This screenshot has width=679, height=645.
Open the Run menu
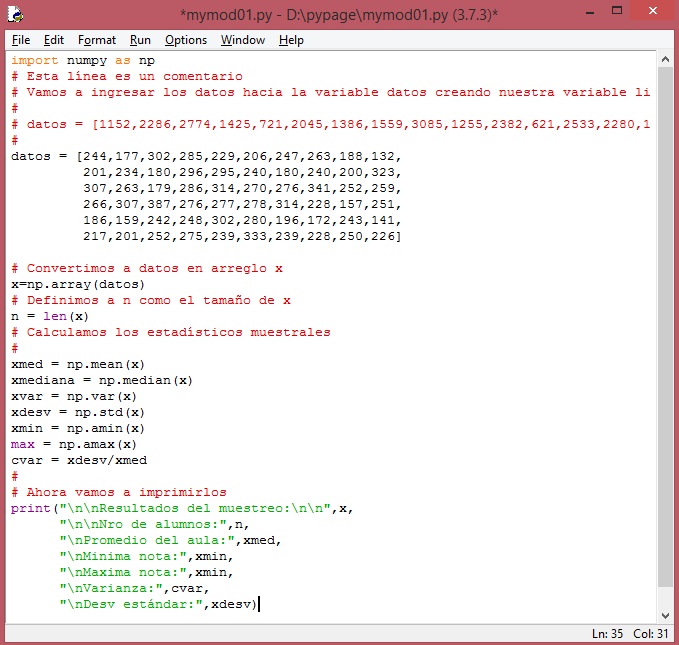pyautogui.click(x=140, y=40)
